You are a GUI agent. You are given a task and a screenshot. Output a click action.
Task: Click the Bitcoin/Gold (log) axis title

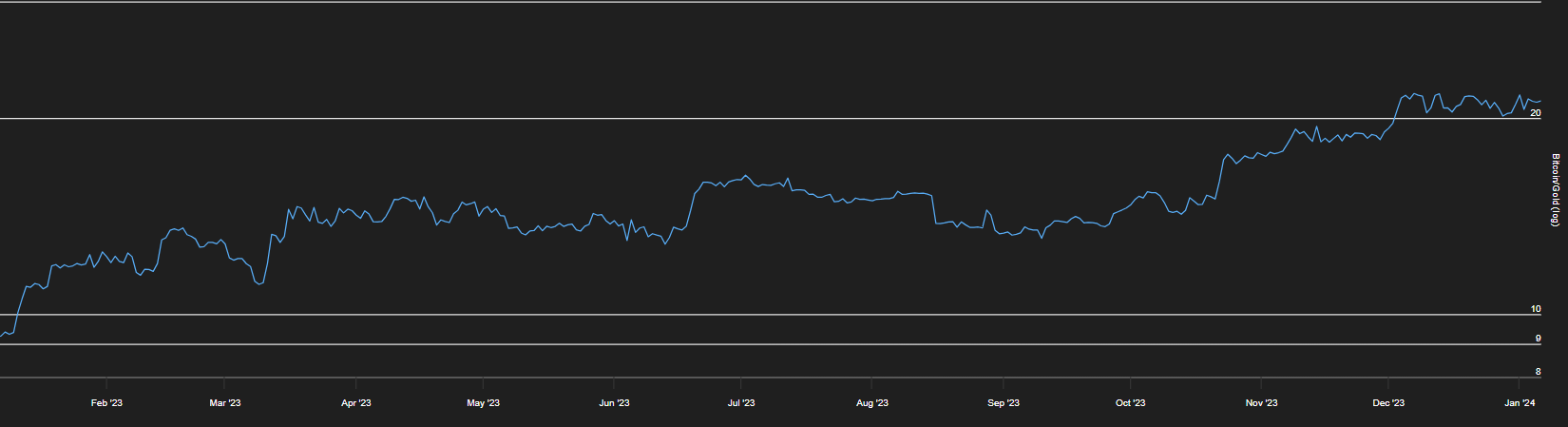tap(1556, 190)
